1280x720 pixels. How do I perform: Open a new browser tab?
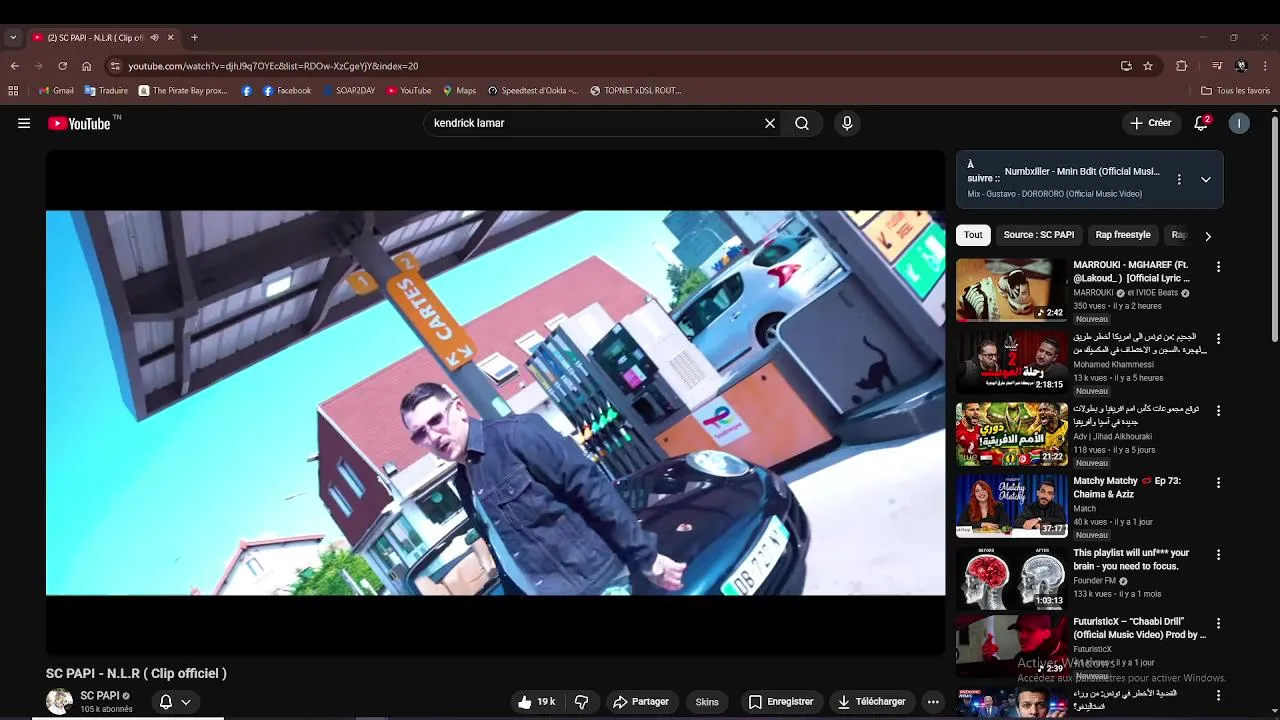pos(195,38)
